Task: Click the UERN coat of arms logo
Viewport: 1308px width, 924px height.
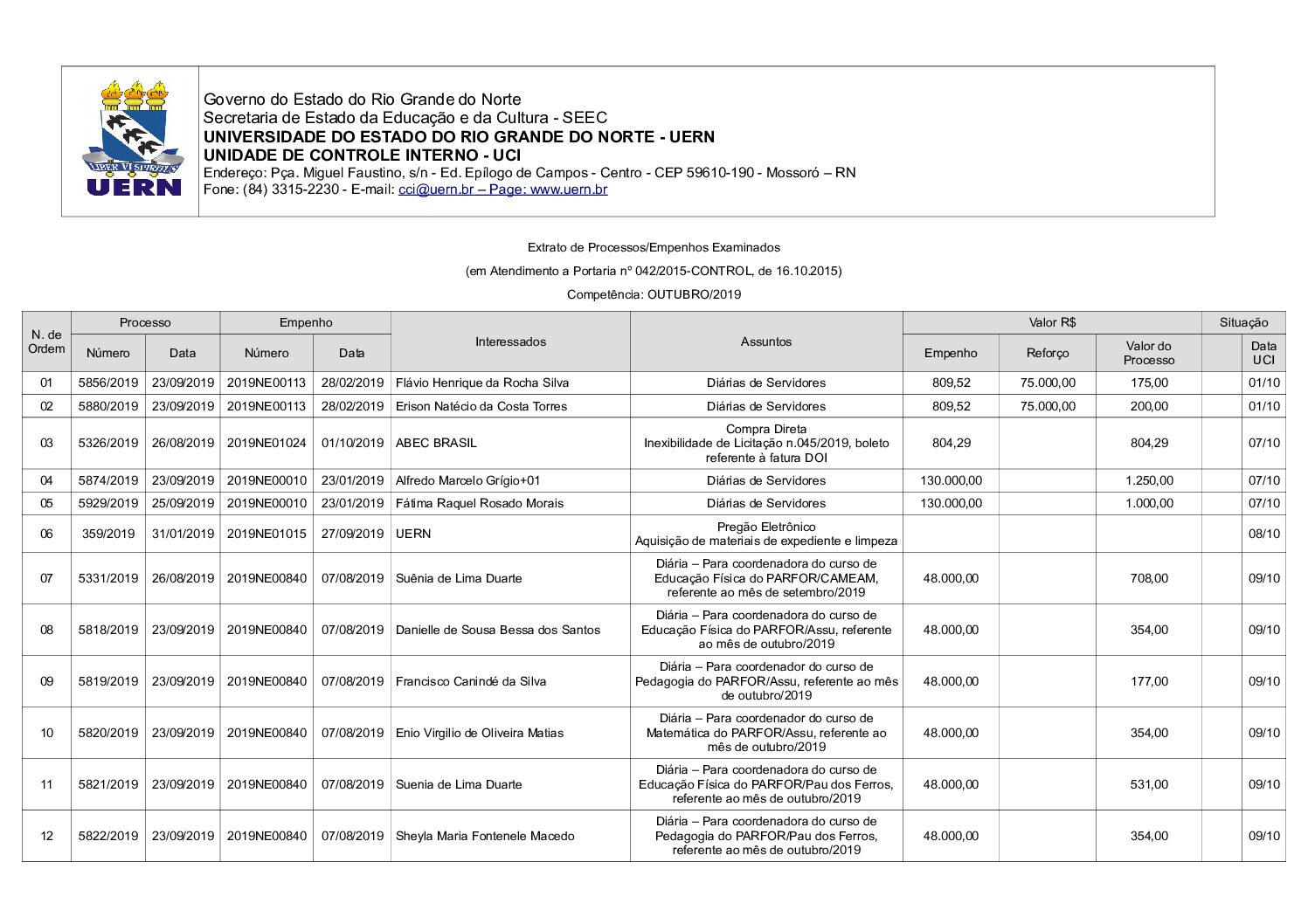Action: tap(133, 140)
